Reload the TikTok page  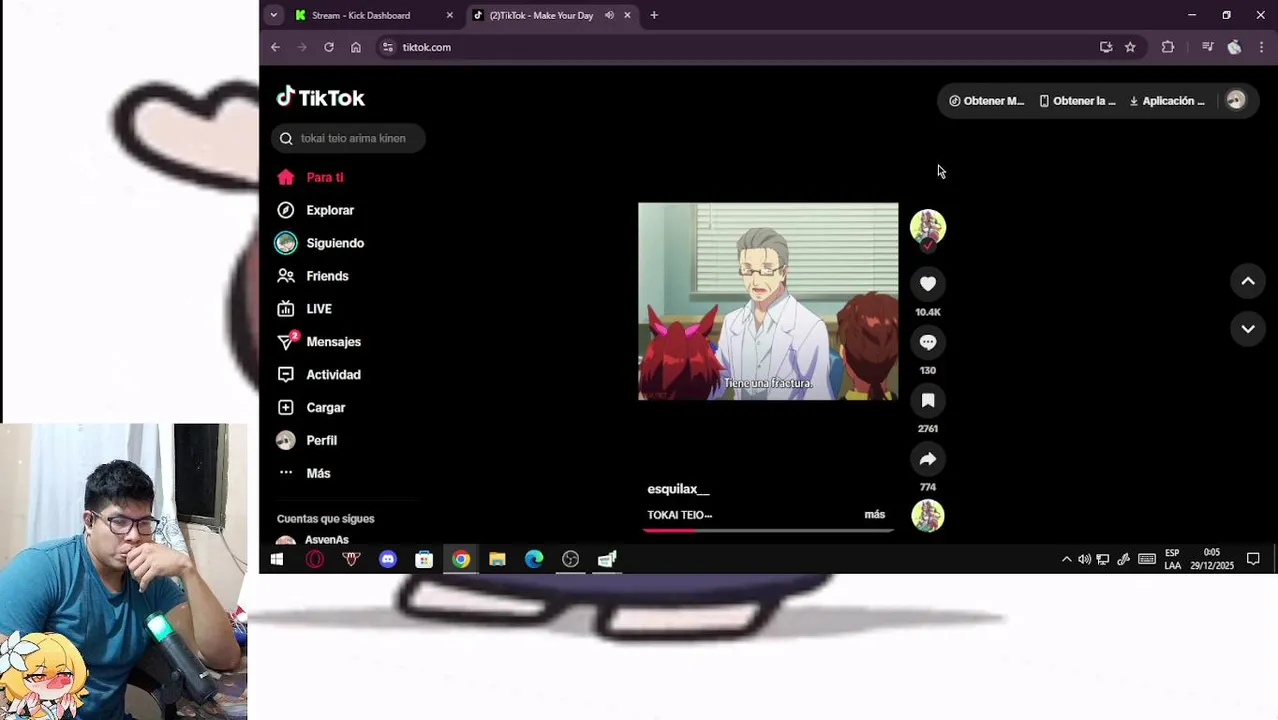329,47
